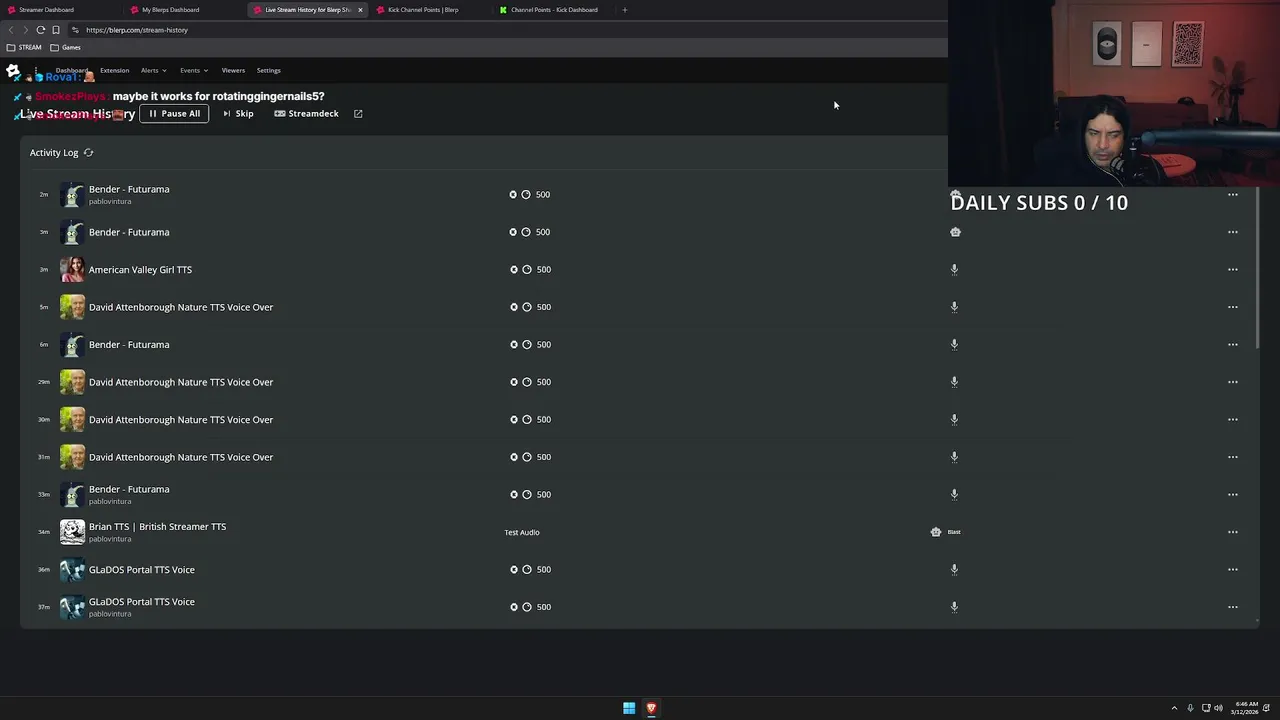Click the Blerp logo icon

13,71
